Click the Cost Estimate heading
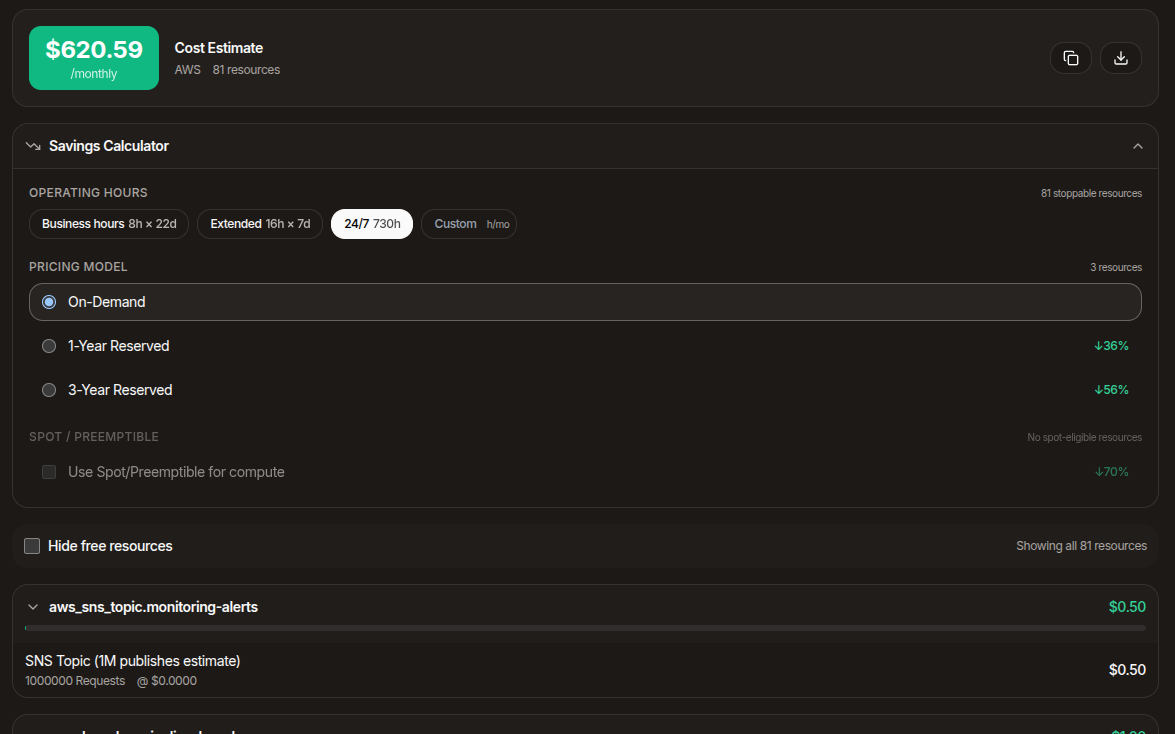Viewport: 1175px width, 734px height. tap(219, 48)
